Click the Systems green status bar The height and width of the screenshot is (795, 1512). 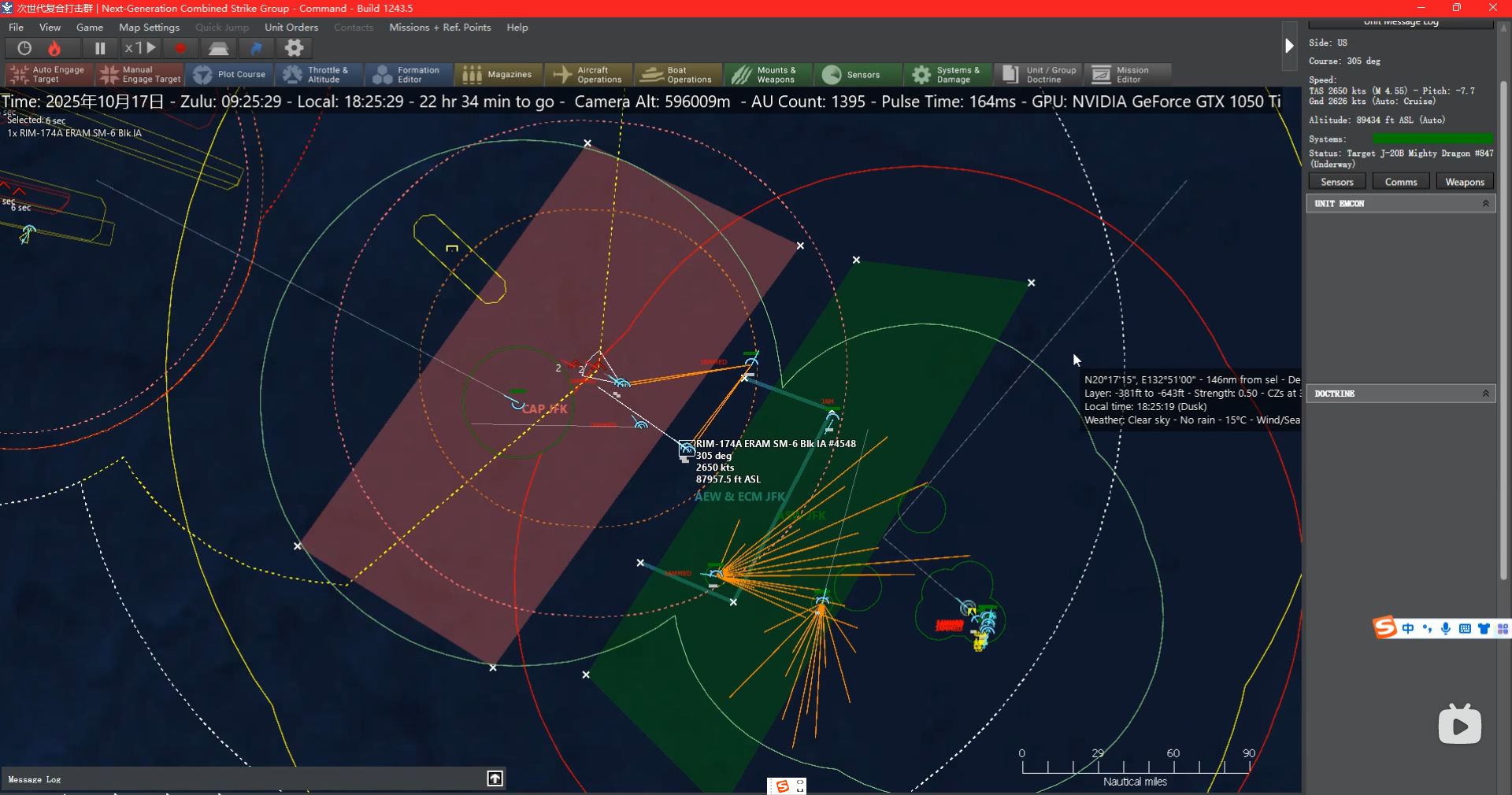click(1432, 139)
